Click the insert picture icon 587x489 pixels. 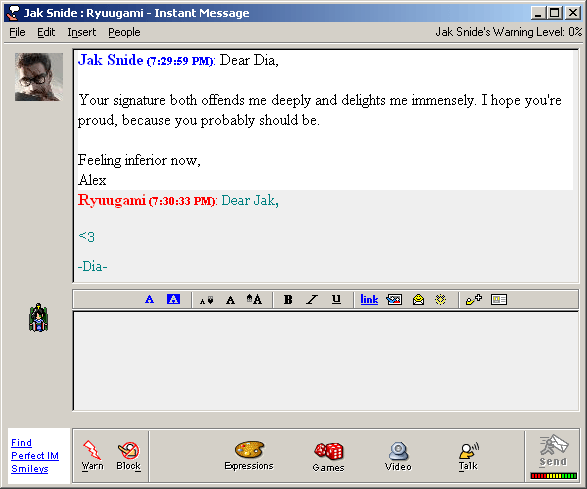[x=394, y=300]
